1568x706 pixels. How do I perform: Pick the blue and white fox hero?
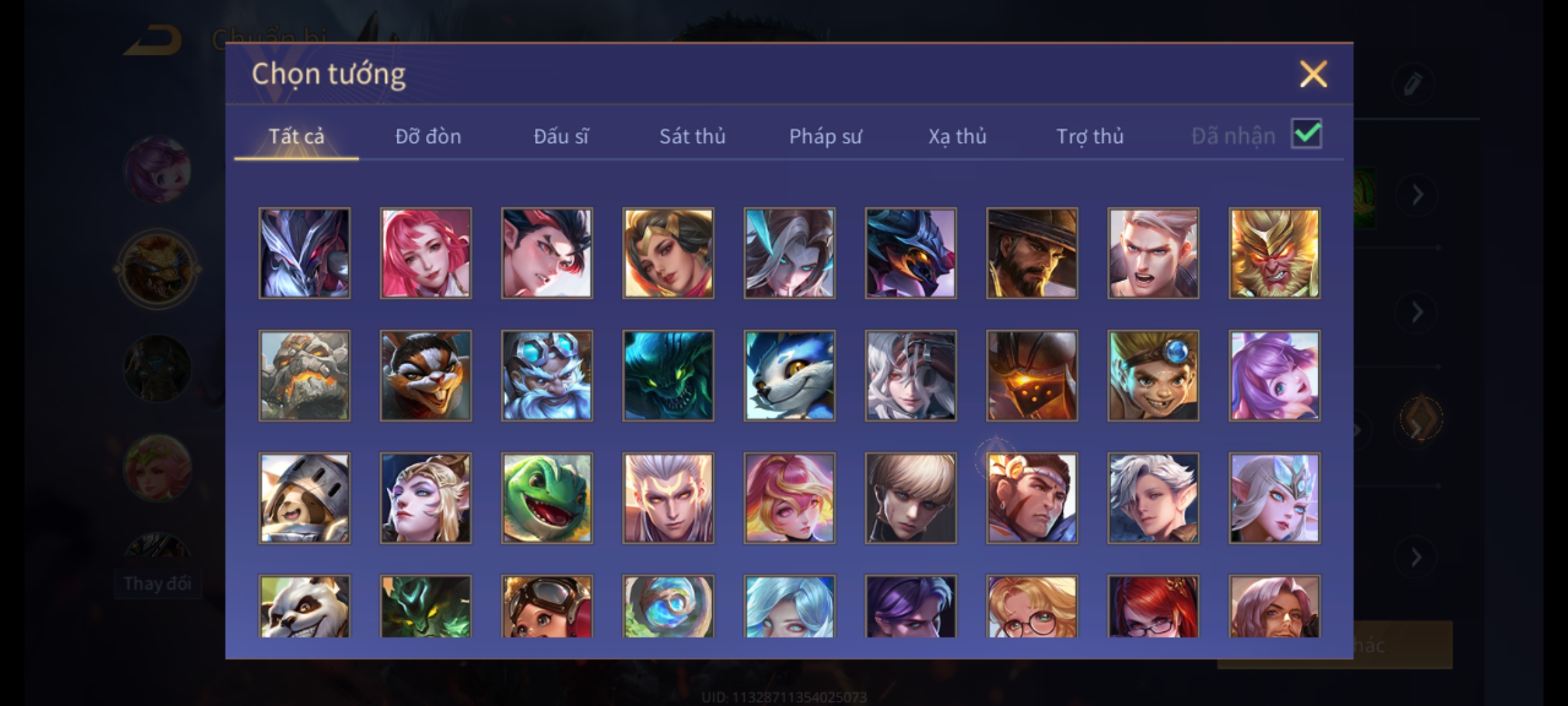pyautogui.click(x=789, y=375)
